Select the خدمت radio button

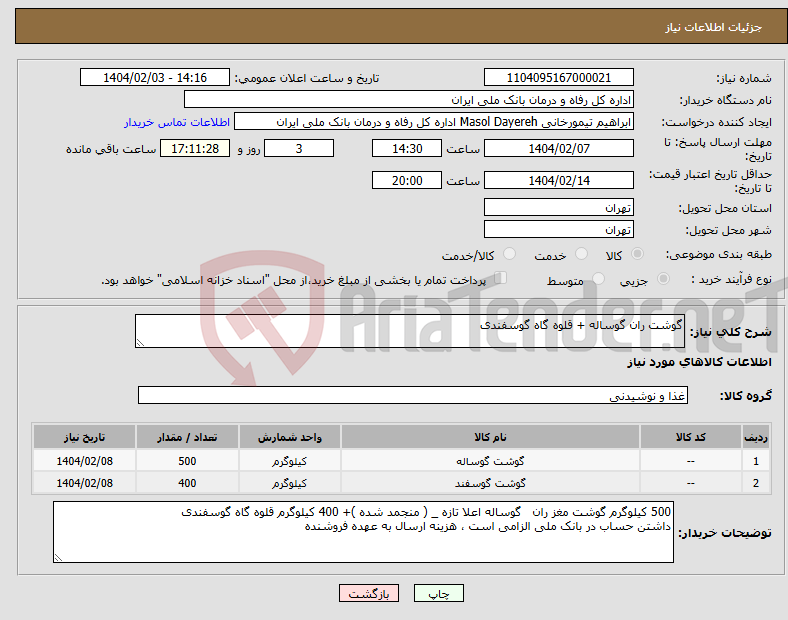(x=581, y=254)
